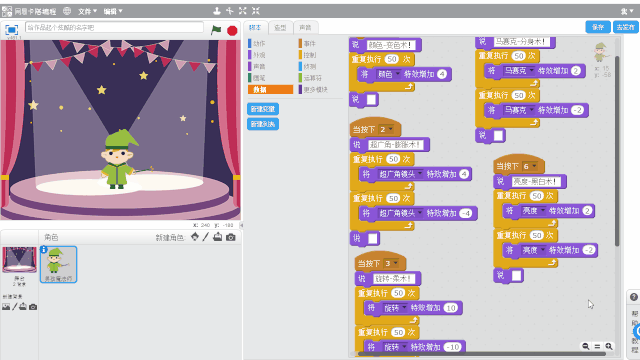Screen dimensions: 640x360
Task: Select the 运算符 operators block category
Action: click(x=312, y=78)
